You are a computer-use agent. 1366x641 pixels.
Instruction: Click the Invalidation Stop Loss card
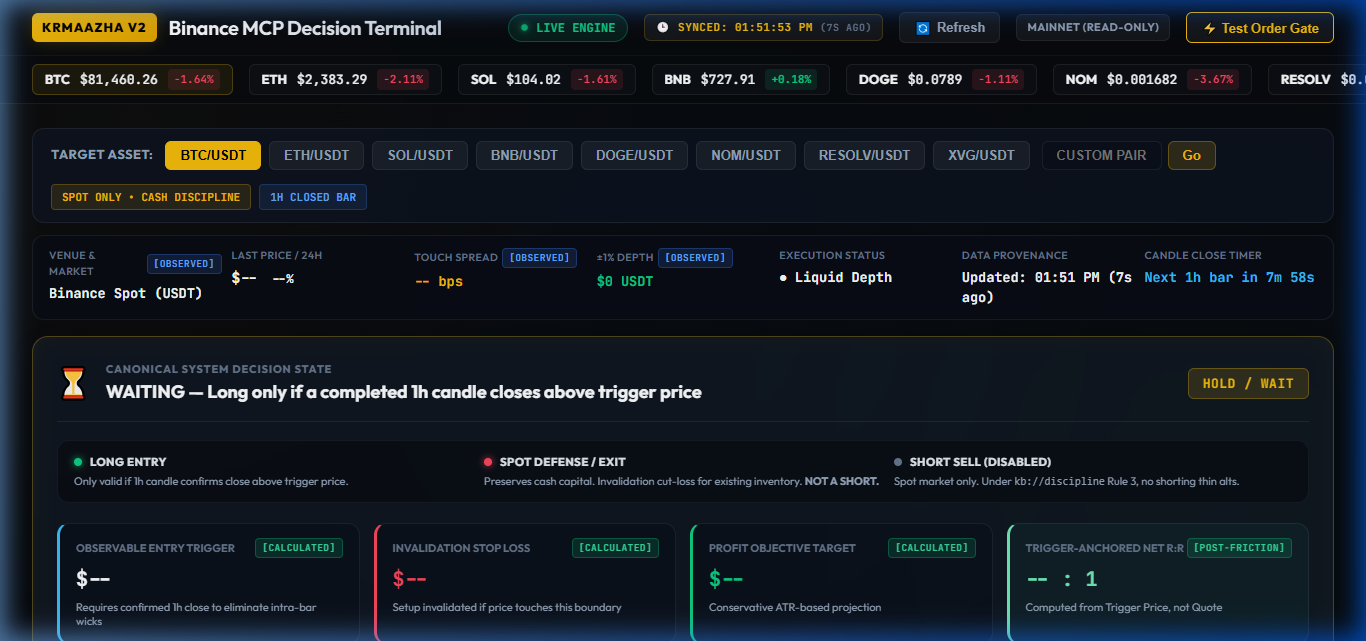(525, 582)
